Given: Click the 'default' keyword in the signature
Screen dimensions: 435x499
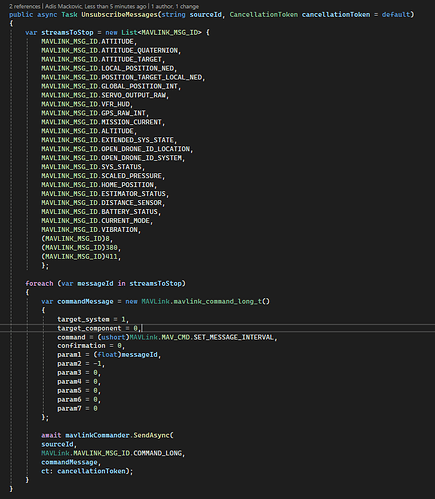Looking at the screenshot, I should coord(396,15).
